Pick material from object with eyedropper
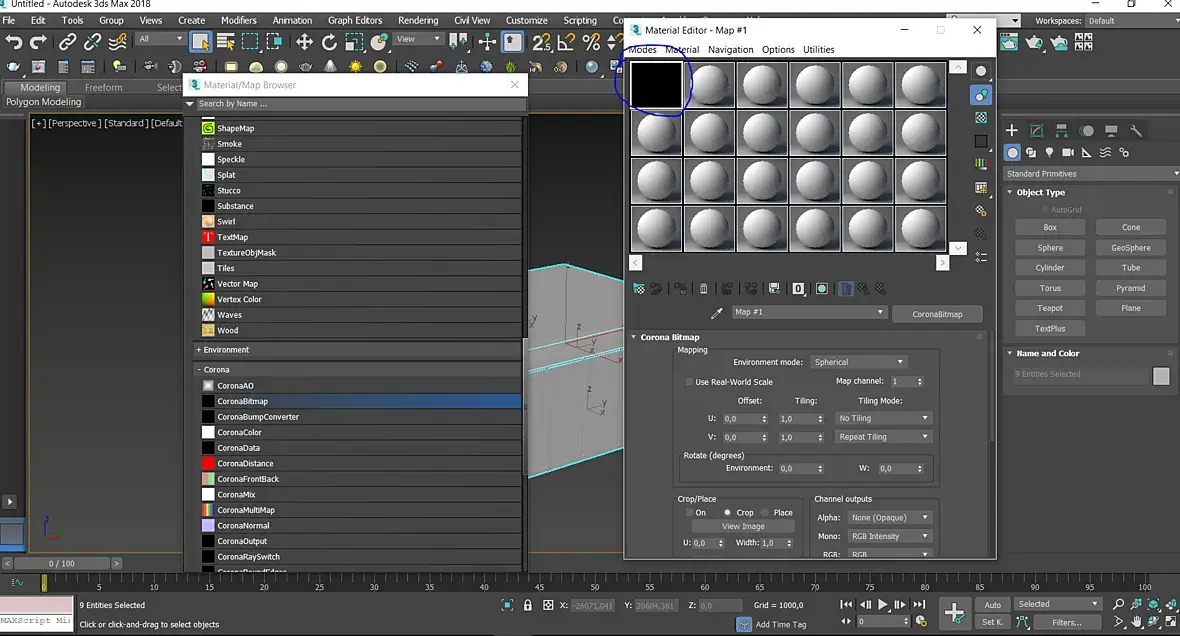 tap(716, 313)
